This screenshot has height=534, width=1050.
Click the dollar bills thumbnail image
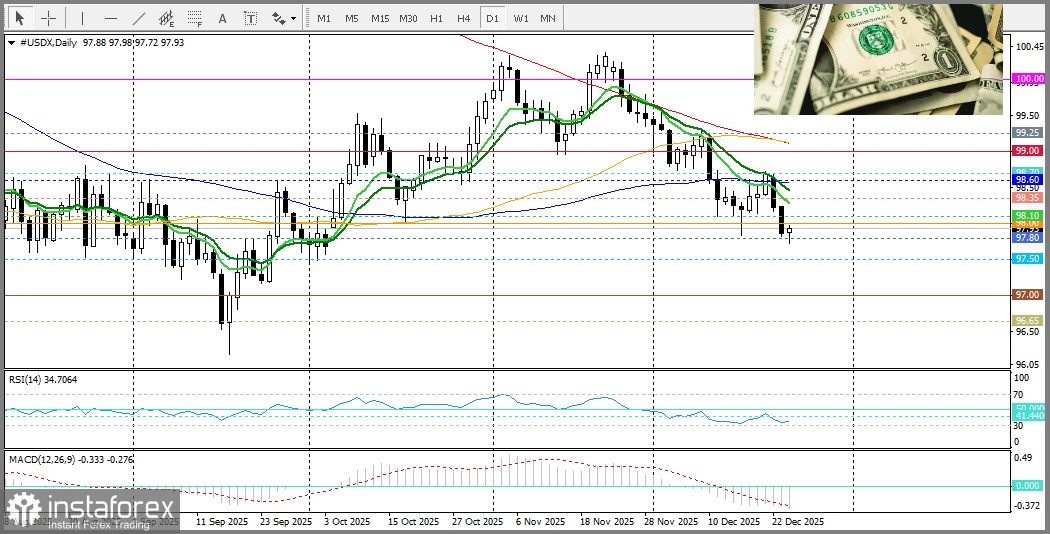click(x=878, y=58)
